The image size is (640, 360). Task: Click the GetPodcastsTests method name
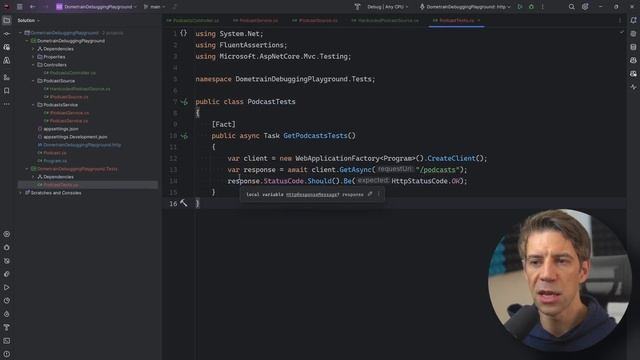pyautogui.click(x=315, y=136)
